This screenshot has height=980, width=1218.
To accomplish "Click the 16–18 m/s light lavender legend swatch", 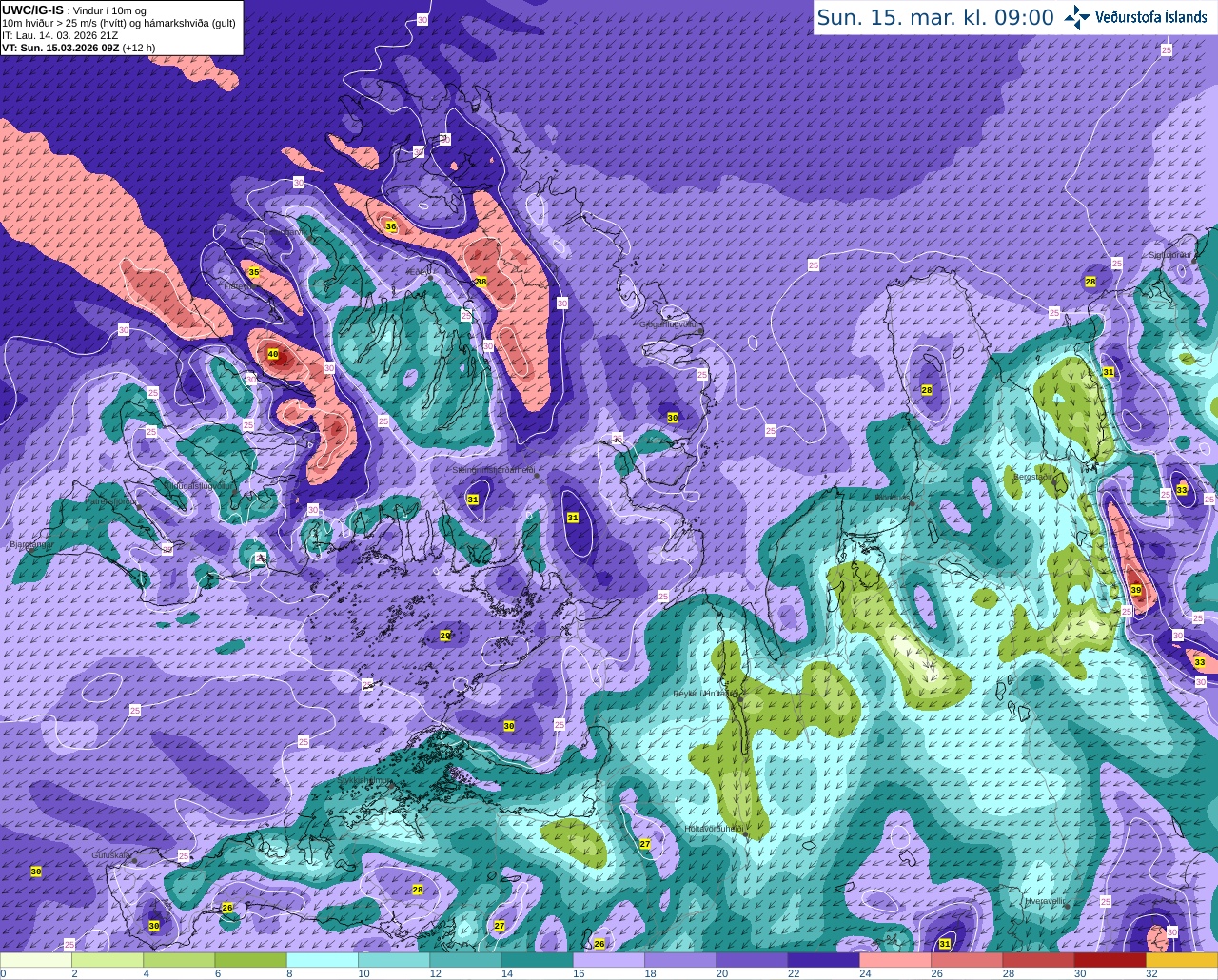I will (609, 960).
